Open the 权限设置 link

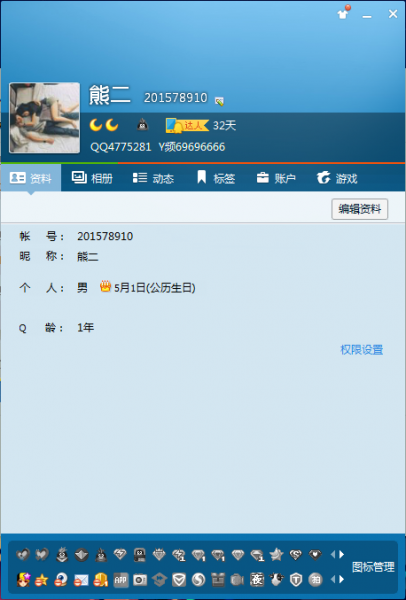click(362, 350)
